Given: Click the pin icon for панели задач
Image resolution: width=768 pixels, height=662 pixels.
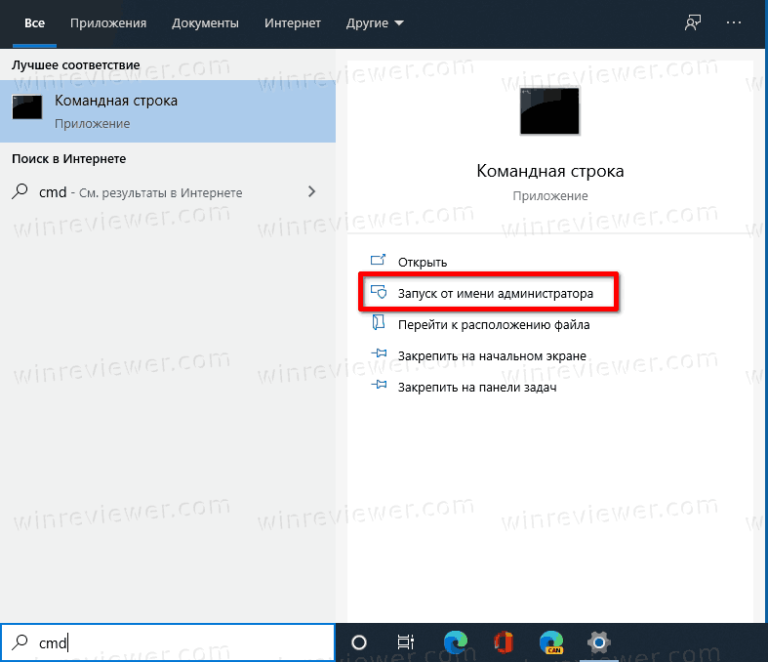Looking at the screenshot, I should pos(379,384).
